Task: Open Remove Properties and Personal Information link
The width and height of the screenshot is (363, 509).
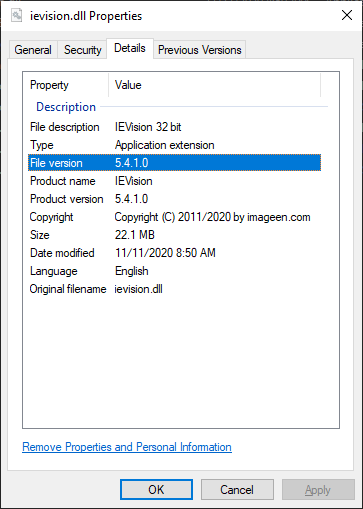Action: (127, 447)
